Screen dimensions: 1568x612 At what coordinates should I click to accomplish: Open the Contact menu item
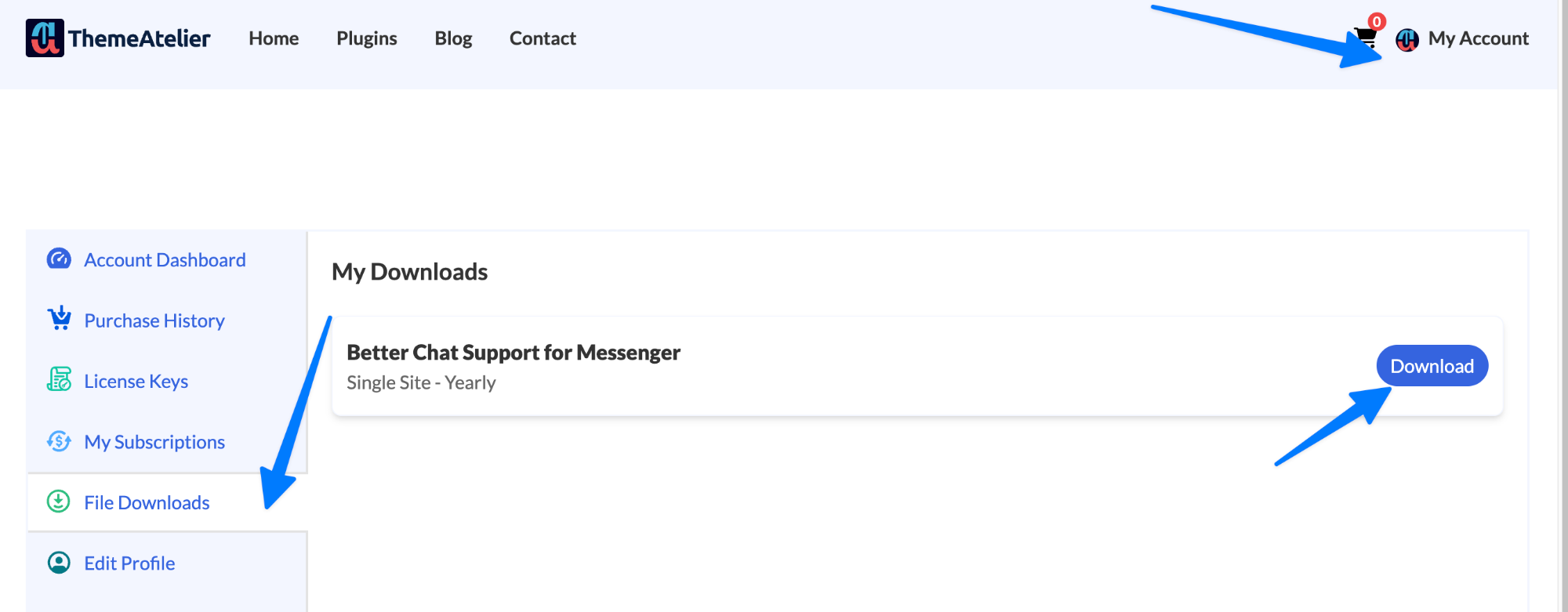point(543,38)
